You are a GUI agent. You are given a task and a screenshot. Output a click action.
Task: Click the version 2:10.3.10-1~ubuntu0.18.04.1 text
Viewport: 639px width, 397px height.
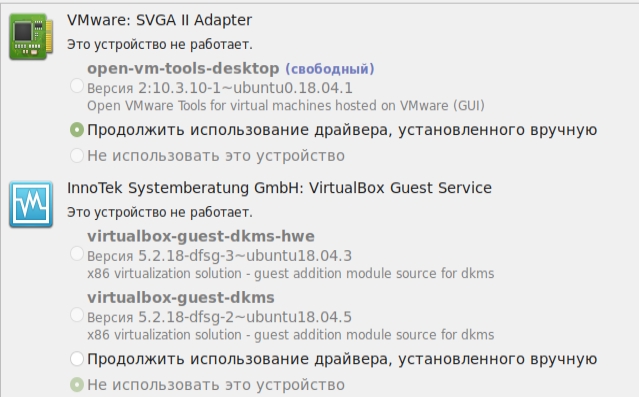(x=220, y=88)
